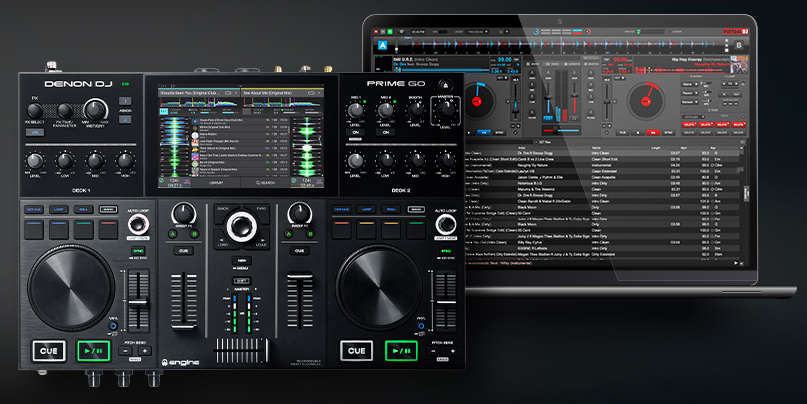Select HOT CUE pad mode on right deck
This screenshot has height=404, width=807.
coord(342,209)
